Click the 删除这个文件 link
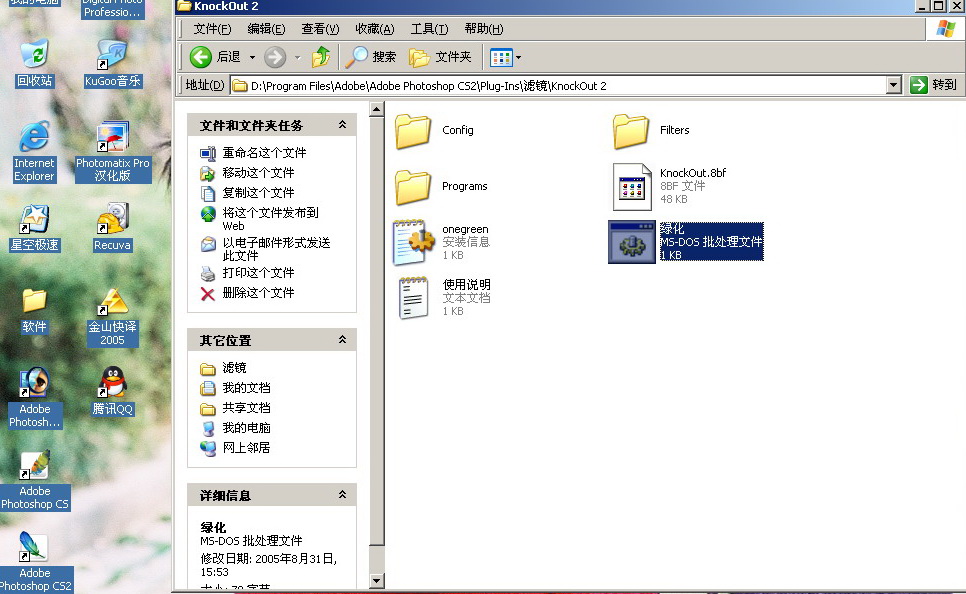Image resolution: width=966 pixels, height=594 pixels. click(258, 293)
